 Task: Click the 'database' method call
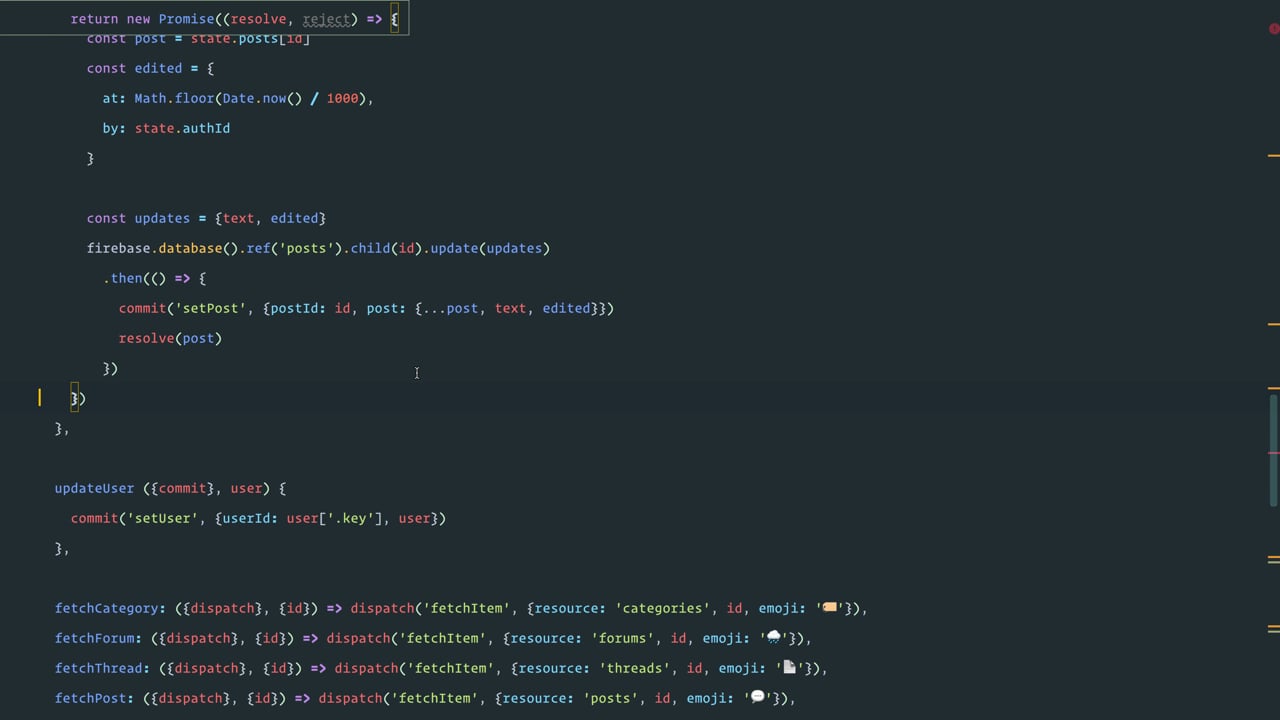pos(191,248)
